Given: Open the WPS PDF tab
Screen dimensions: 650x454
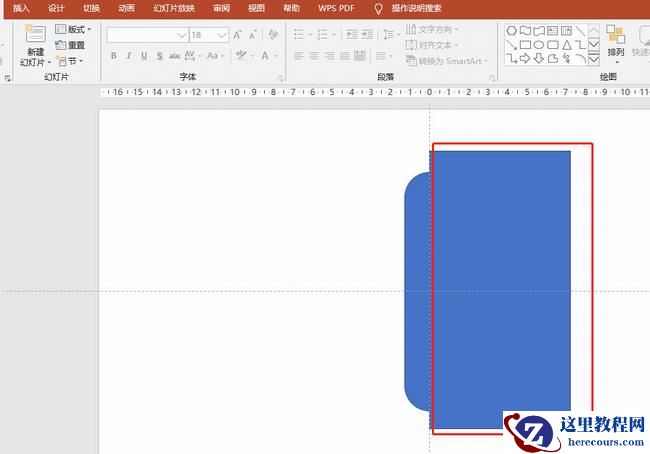Looking at the screenshot, I should [x=336, y=8].
